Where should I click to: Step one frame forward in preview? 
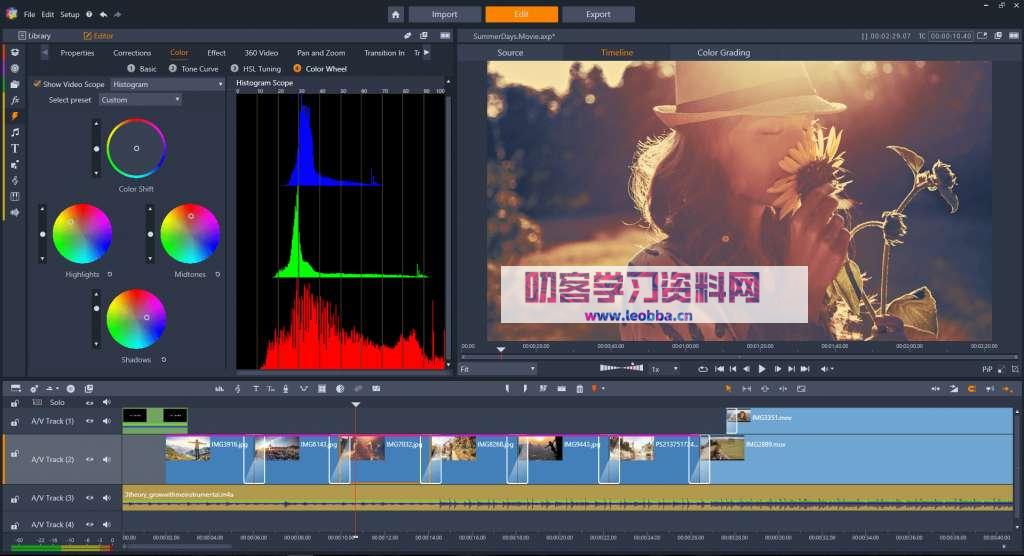tap(777, 369)
